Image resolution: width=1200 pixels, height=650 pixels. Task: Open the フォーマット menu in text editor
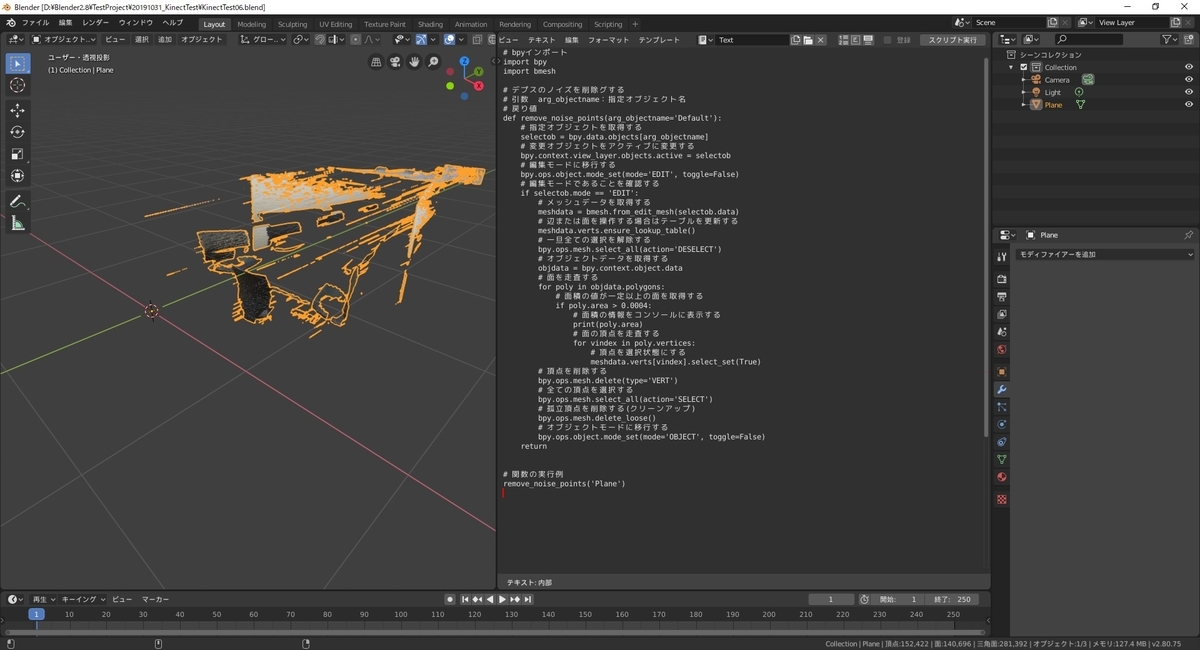pyautogui.click(x=609, y=40)
